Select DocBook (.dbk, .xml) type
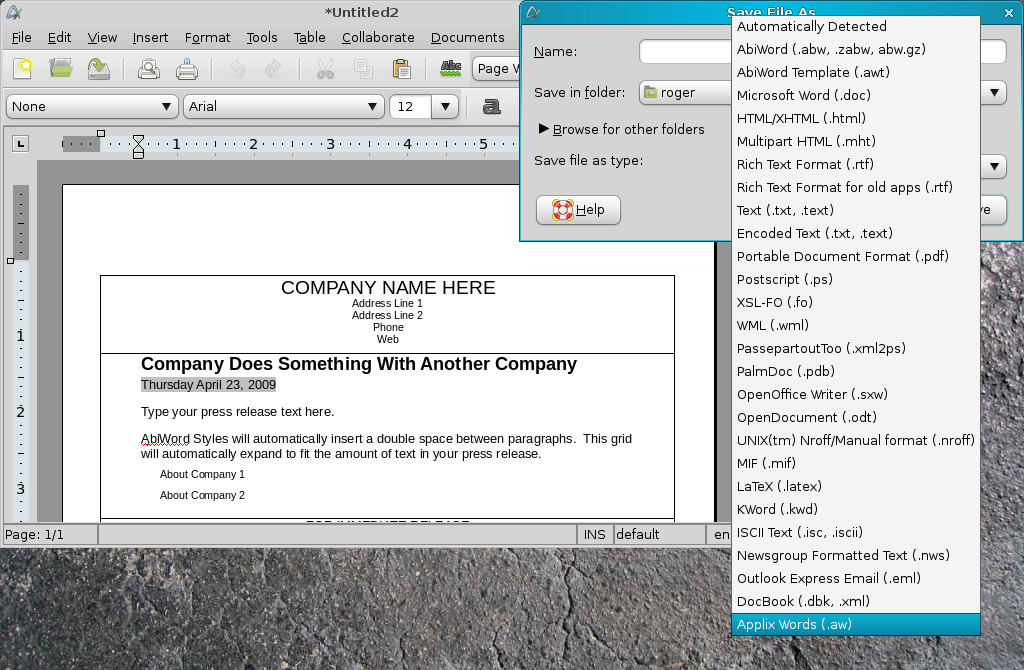Screen dimensions: 1024x670 point(856,601)
